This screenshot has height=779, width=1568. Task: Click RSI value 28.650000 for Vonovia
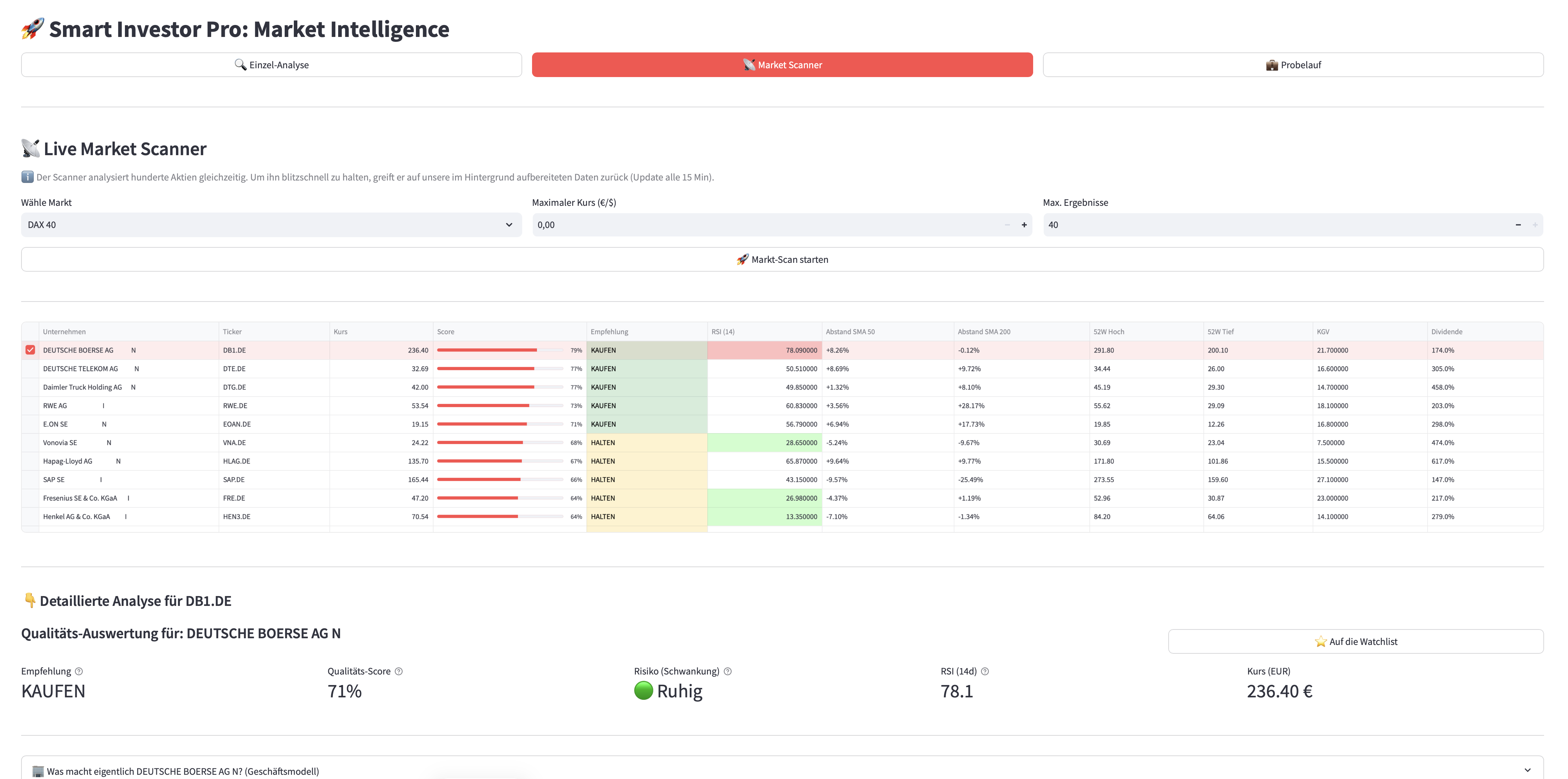click(x=765, y=442)
